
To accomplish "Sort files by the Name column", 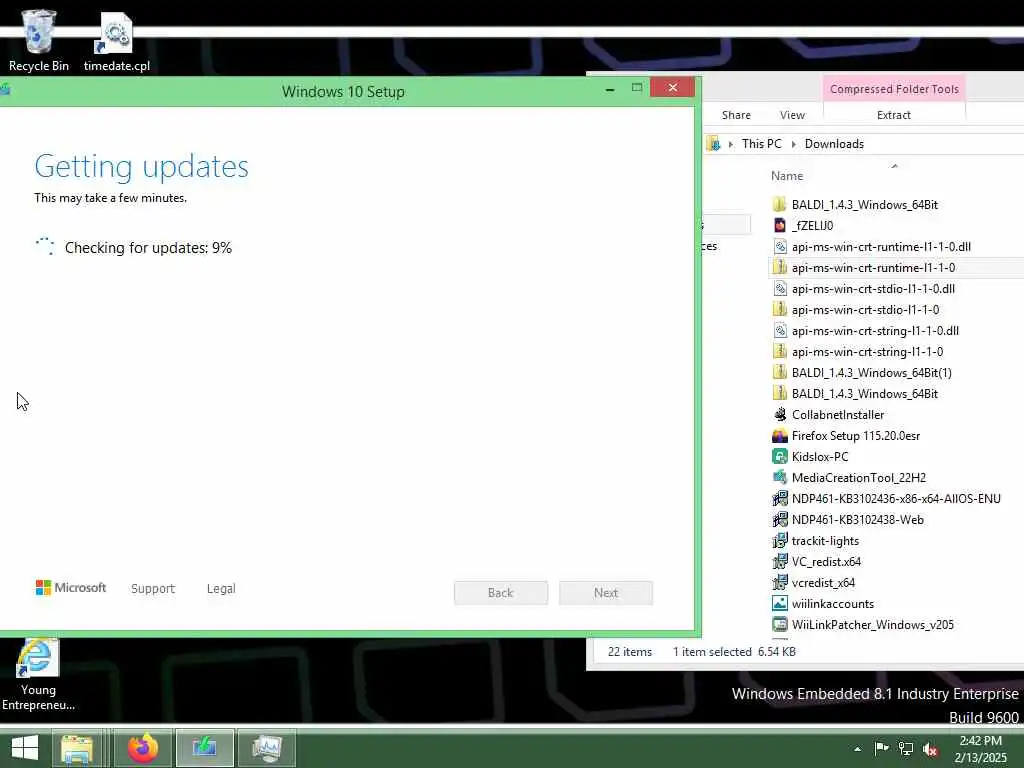I will [787, 176].
